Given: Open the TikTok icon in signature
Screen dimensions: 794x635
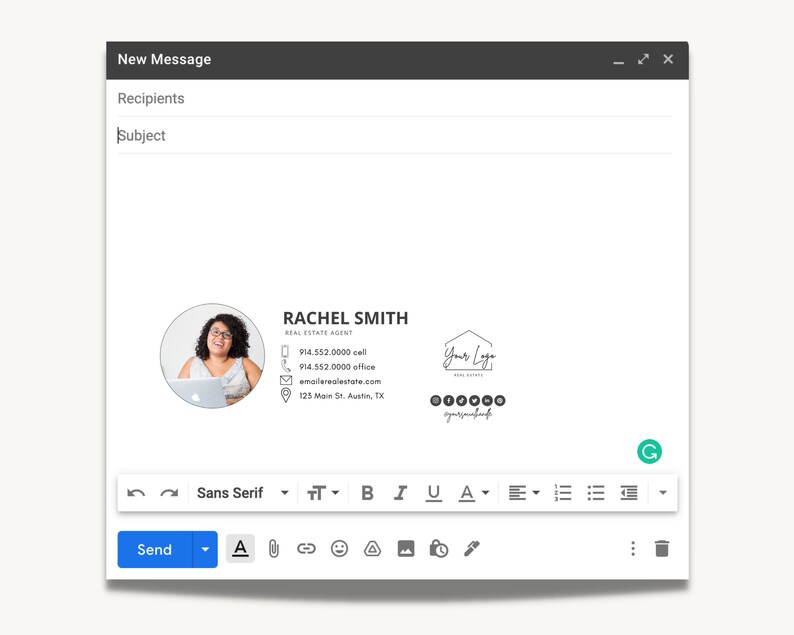Looking at the screenshot, I should (461, 401).
